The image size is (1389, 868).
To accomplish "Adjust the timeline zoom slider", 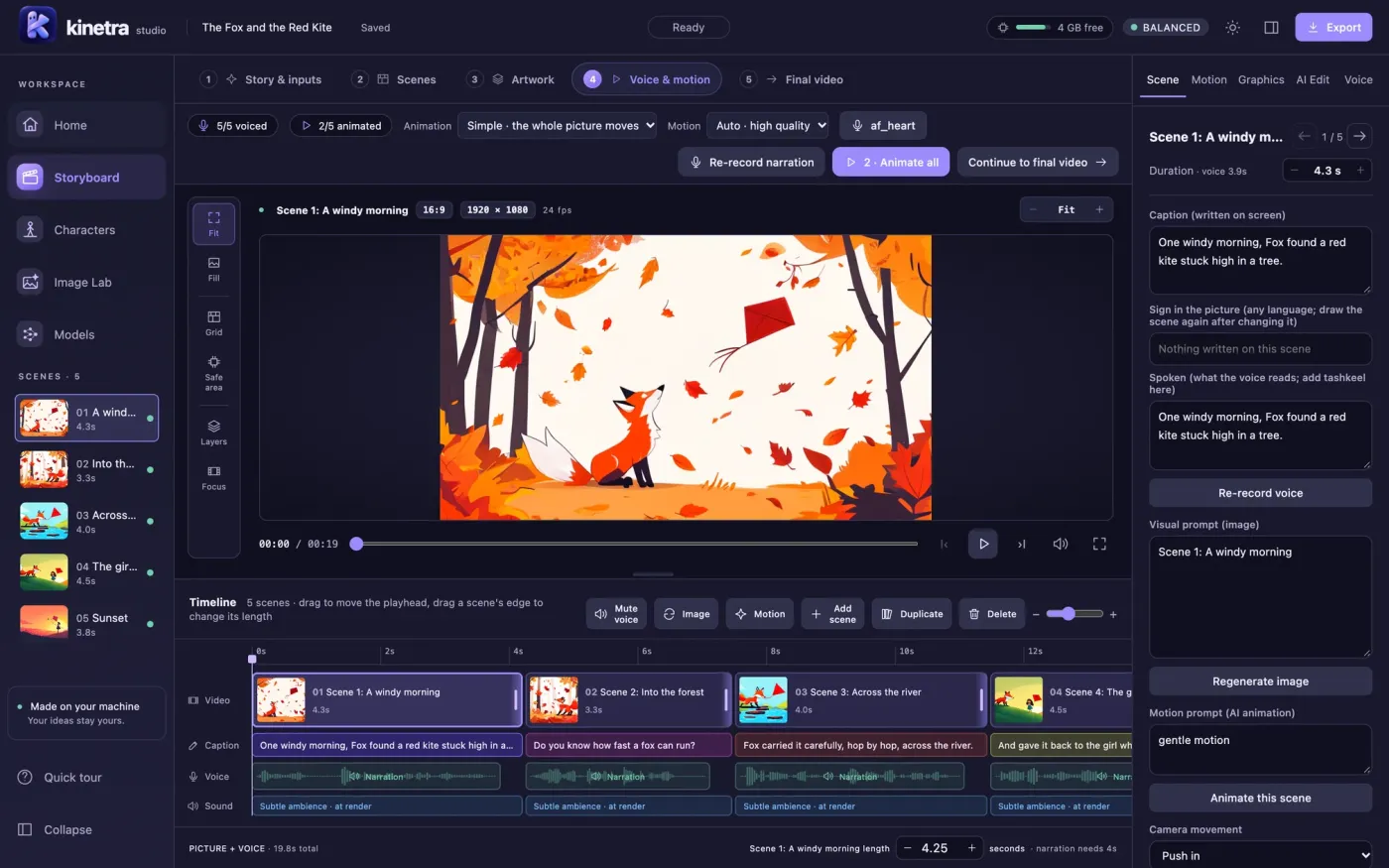I will click(x=1074, y=614).
